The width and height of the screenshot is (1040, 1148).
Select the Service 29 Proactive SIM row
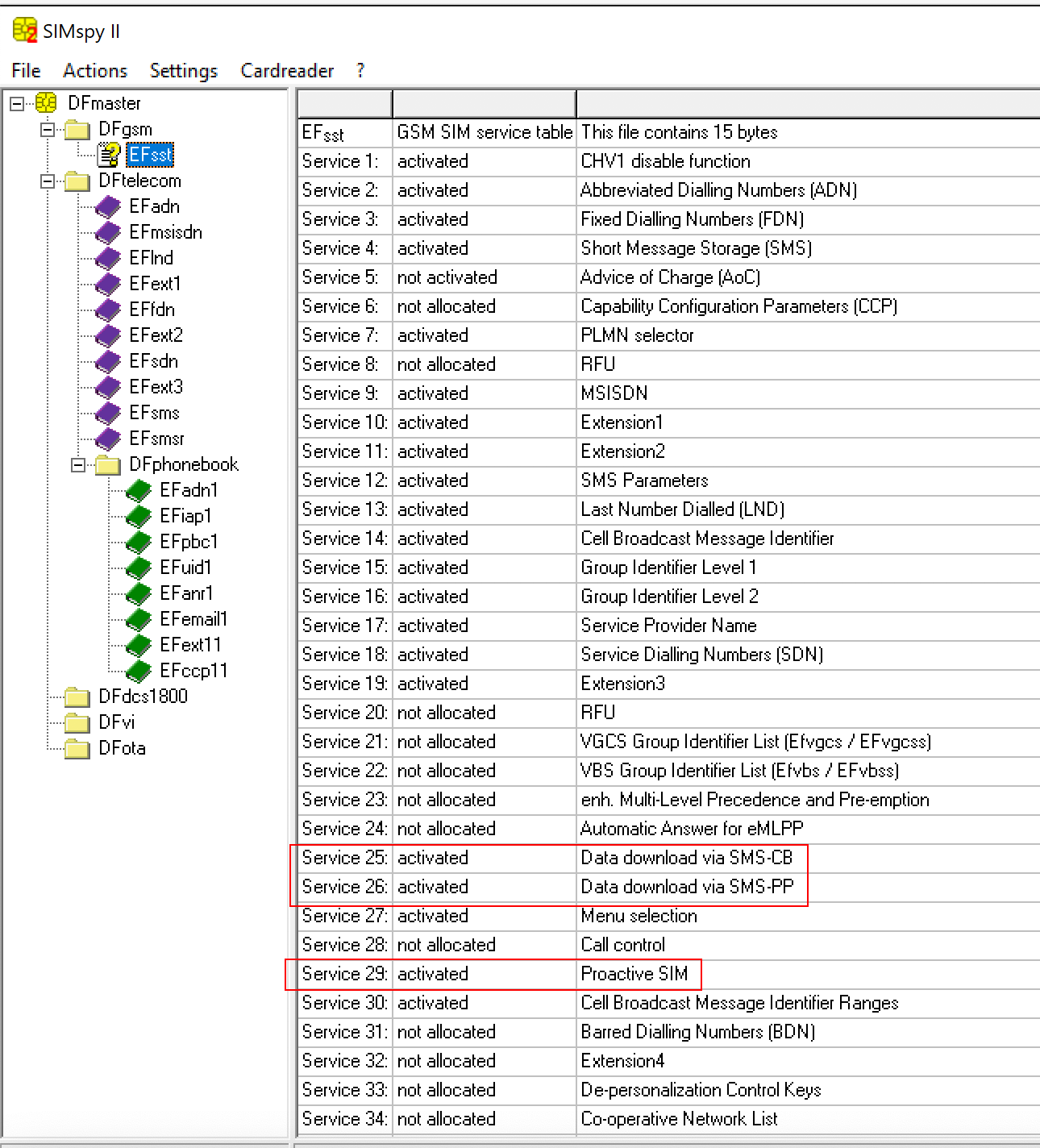(634, 974)
